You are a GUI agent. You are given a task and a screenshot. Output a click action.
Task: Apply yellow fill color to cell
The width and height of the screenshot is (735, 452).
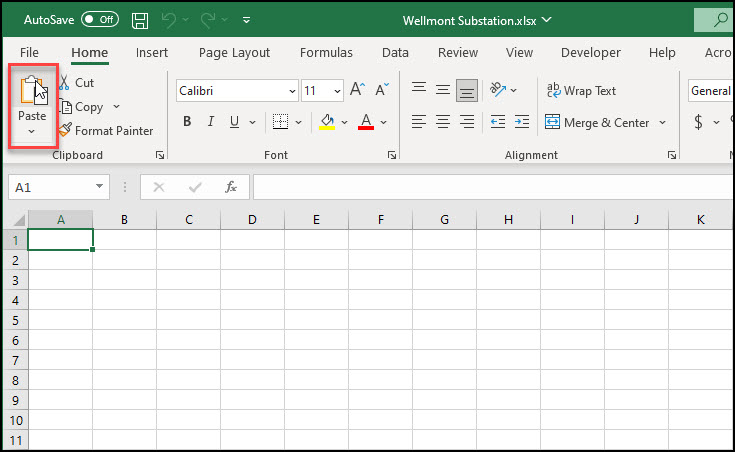pyautogui.click(x=327, y=122)
